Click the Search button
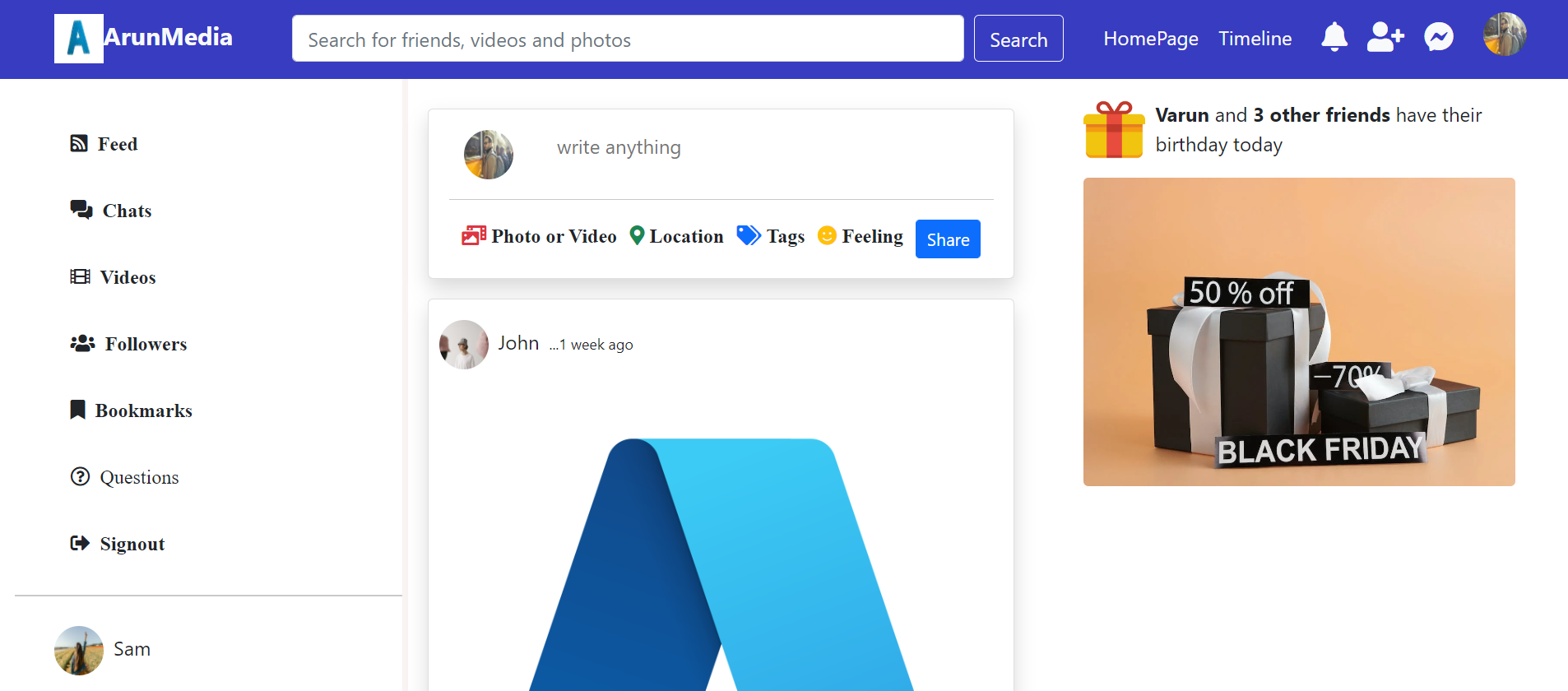Image resolution: width=1568 pixels, height=691 pixels. 1018,39
